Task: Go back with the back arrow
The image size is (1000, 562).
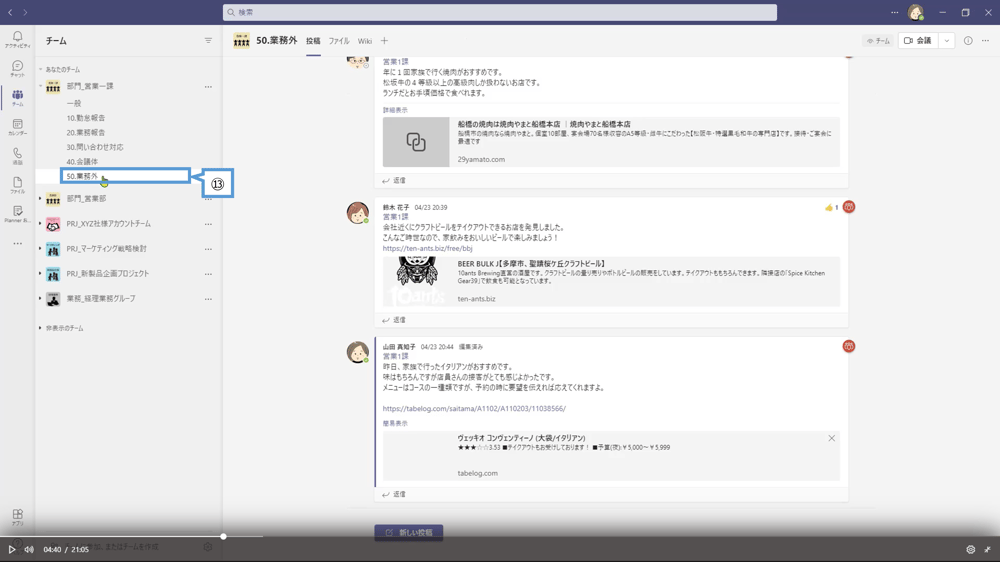Action: coord(10,12)
